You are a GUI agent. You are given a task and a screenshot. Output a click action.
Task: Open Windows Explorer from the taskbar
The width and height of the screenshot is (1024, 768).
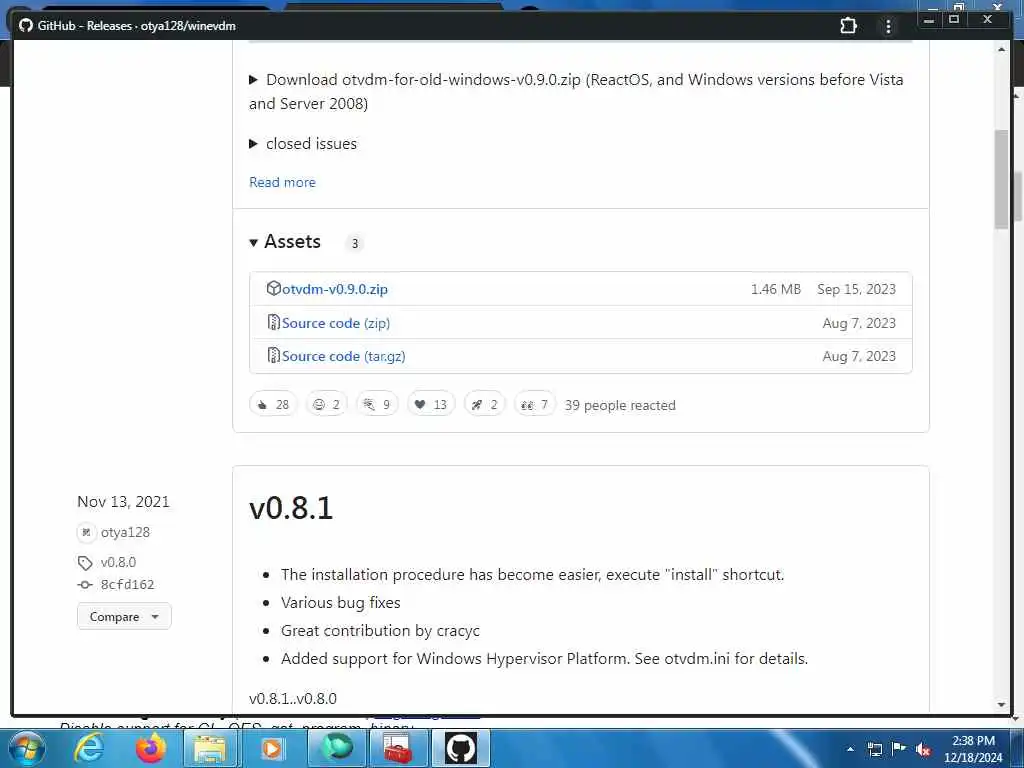[210, 749]
